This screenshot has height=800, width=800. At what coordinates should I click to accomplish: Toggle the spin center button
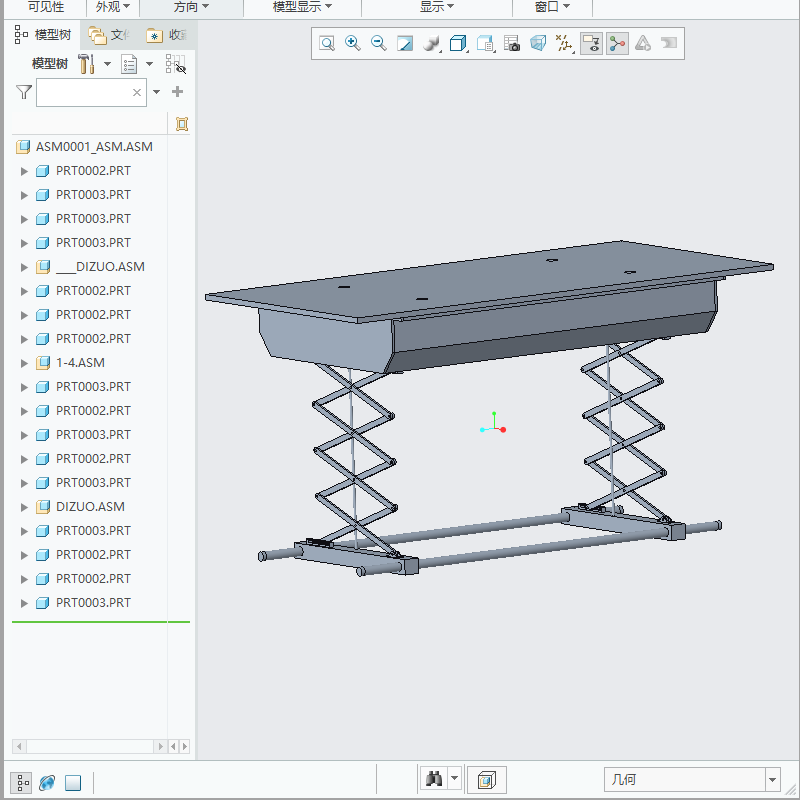pos(617,43)
